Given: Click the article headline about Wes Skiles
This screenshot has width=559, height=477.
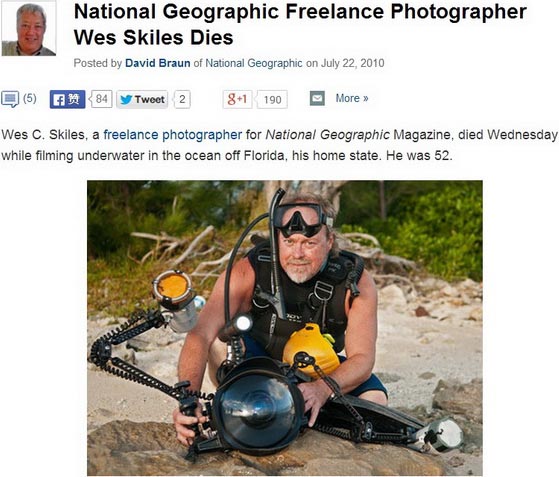Looking at the screenshot, I should point(300,24).
